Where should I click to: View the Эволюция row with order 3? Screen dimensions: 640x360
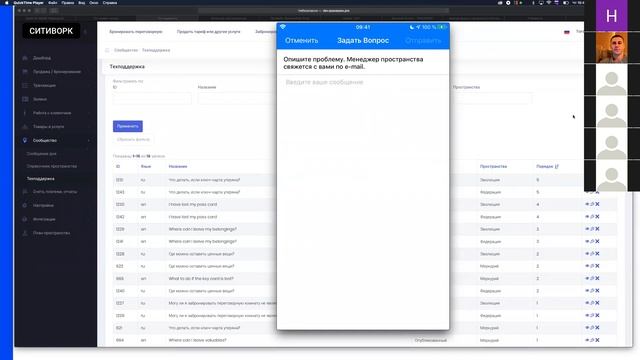tap(587, 229)
